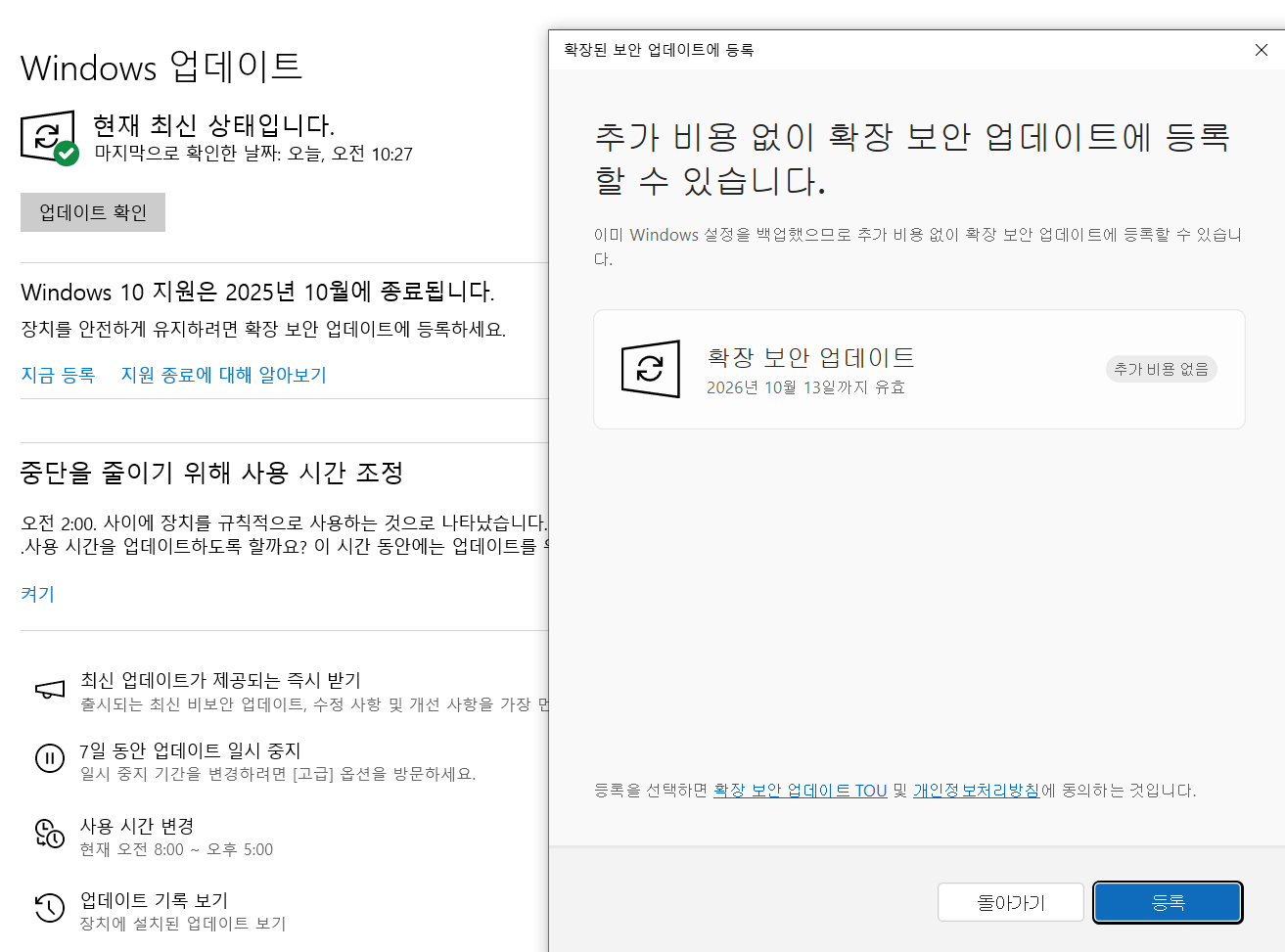The width and height of the screenshot is (1285, 952).
Task: Click the megaphone icon for latest updates
Action: tap(50, 690)
